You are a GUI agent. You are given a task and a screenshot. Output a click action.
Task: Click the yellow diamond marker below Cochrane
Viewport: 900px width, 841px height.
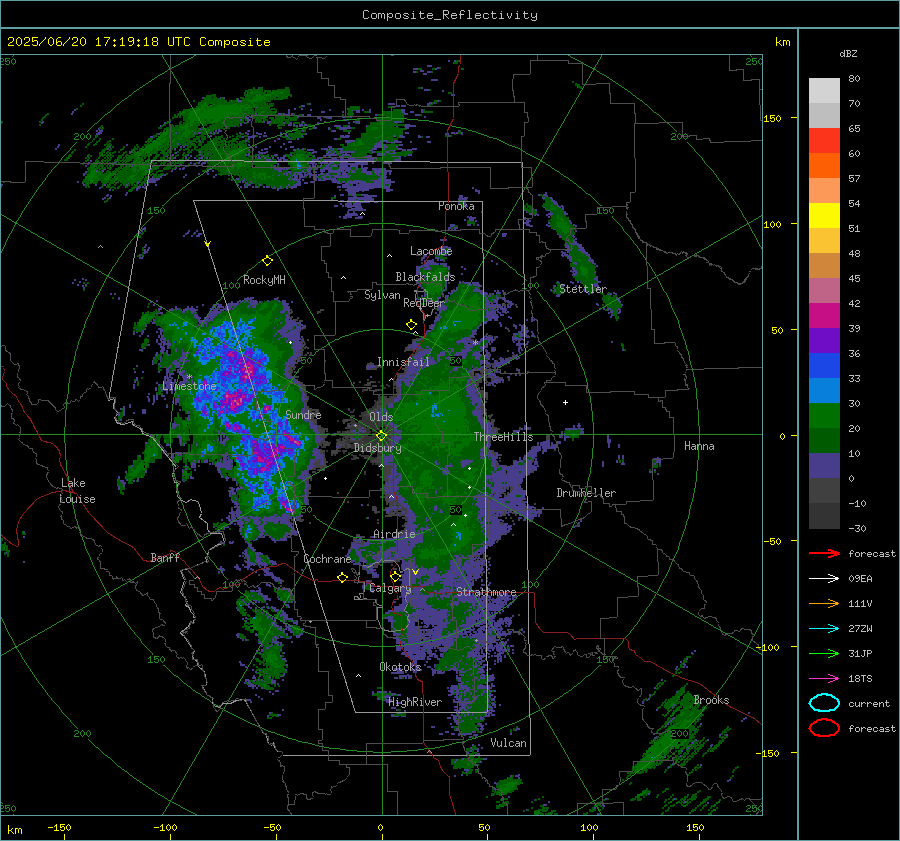[342, 578]
